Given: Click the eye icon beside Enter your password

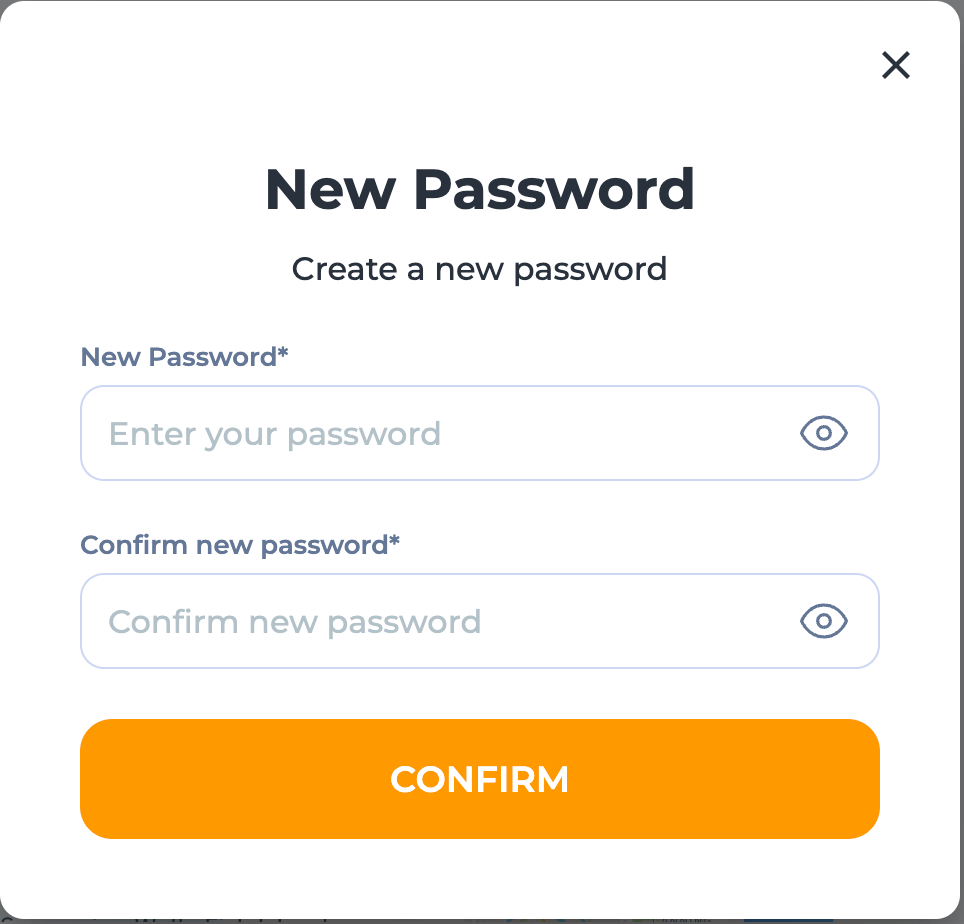Looking at the screenshot, I should (x=823, y=433).
